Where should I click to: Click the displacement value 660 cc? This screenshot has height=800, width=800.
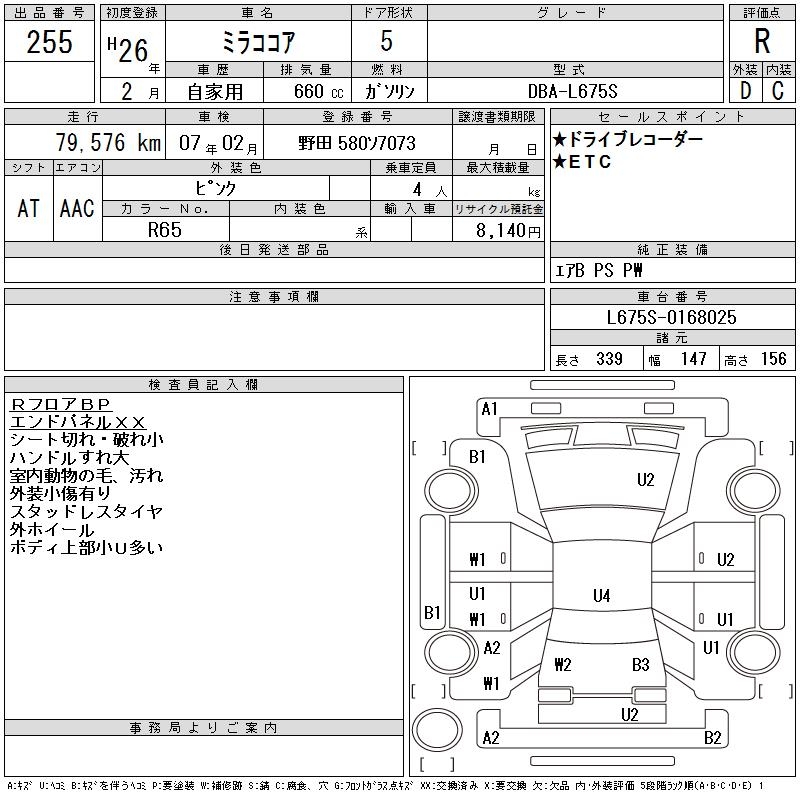pyautogui.click(x=318, y=91)
